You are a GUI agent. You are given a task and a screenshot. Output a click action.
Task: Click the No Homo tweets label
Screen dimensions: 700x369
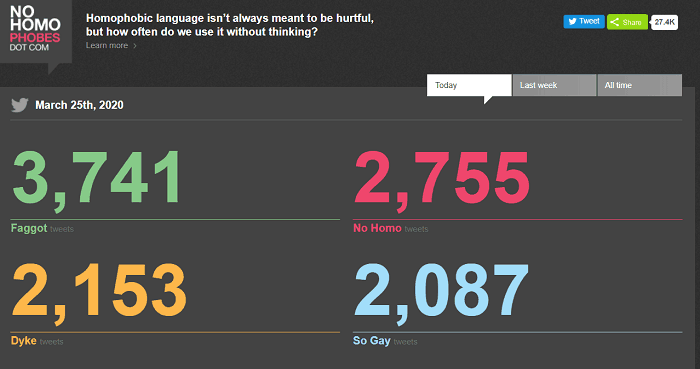[391, 228]
